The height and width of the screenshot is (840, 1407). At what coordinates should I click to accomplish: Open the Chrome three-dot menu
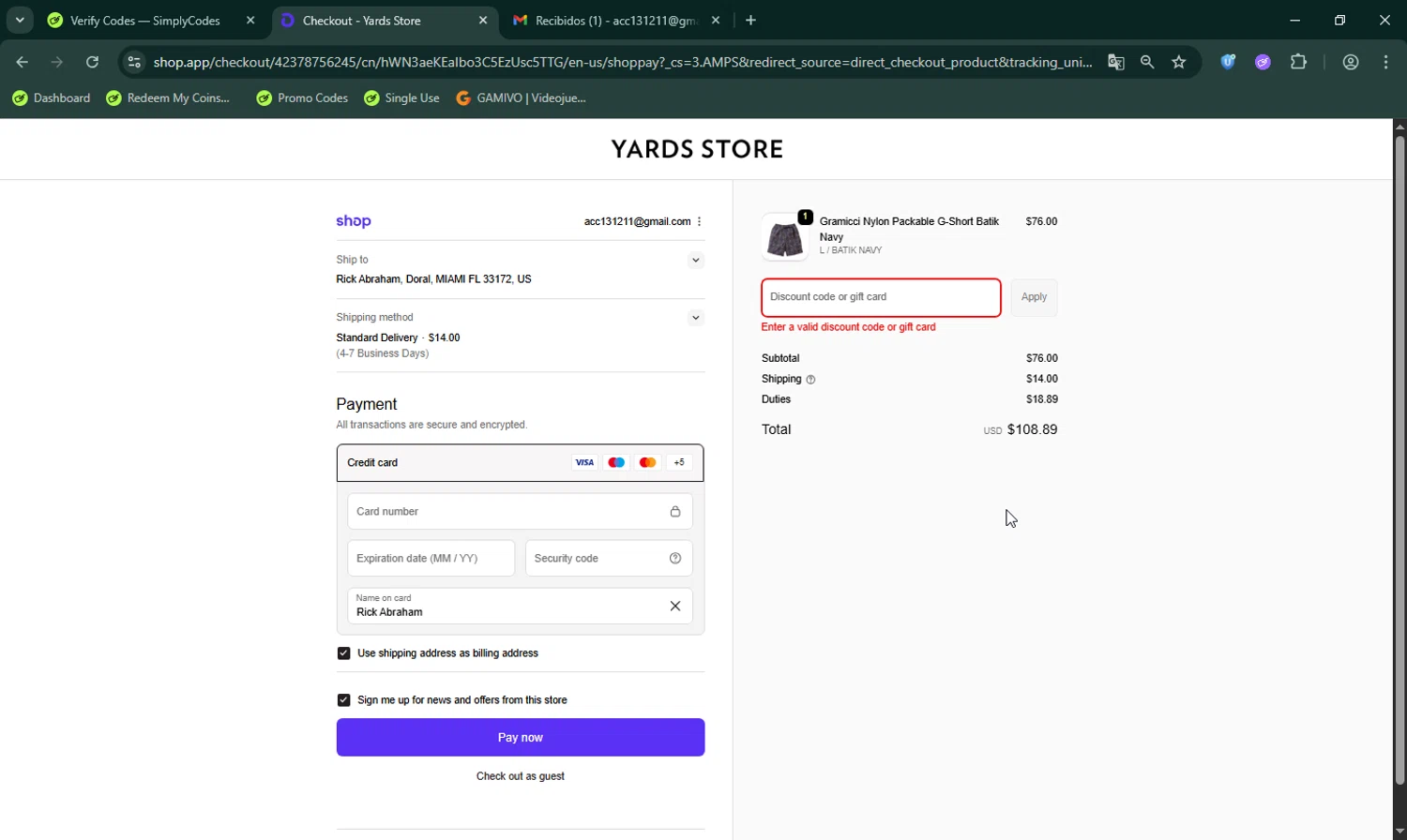click(x=1385, y=62)
